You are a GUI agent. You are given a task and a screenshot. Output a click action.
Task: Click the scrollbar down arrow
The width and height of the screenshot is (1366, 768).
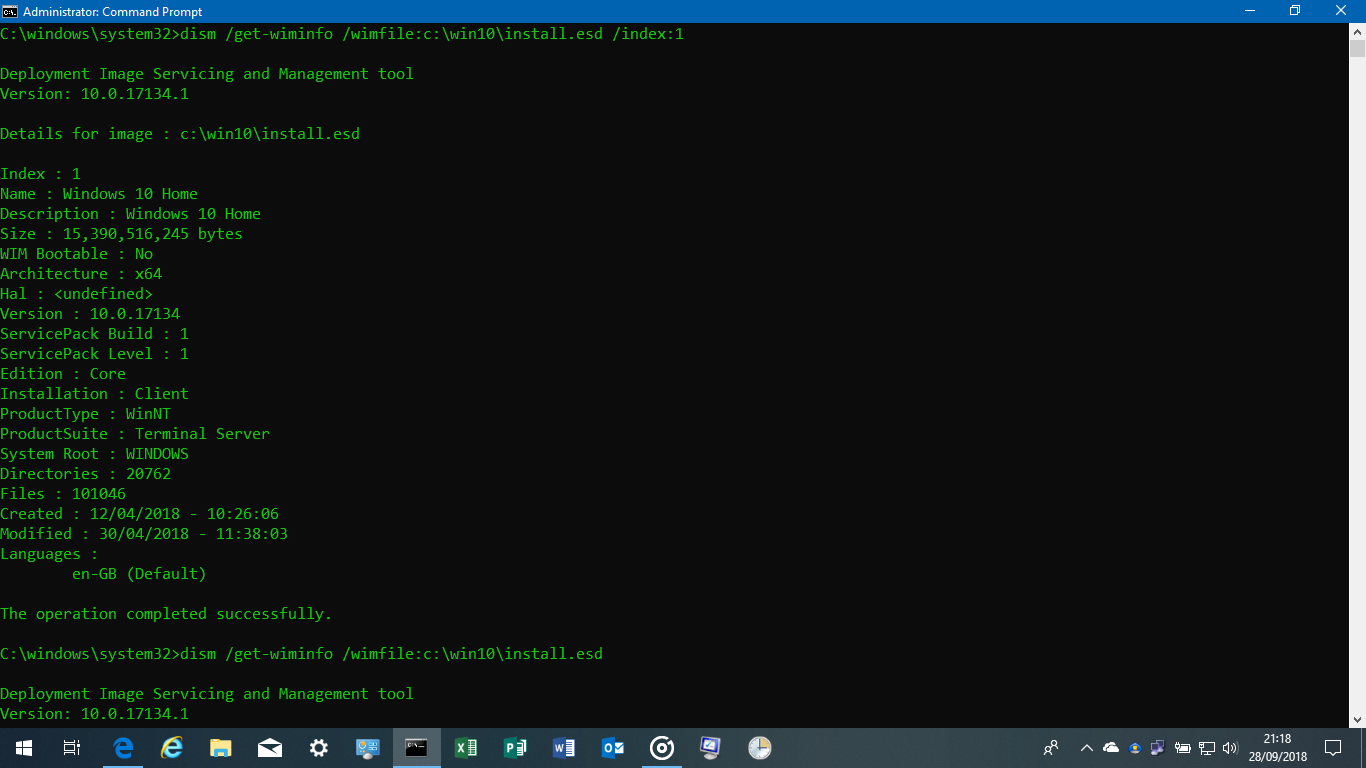(x=1357, y=719)
